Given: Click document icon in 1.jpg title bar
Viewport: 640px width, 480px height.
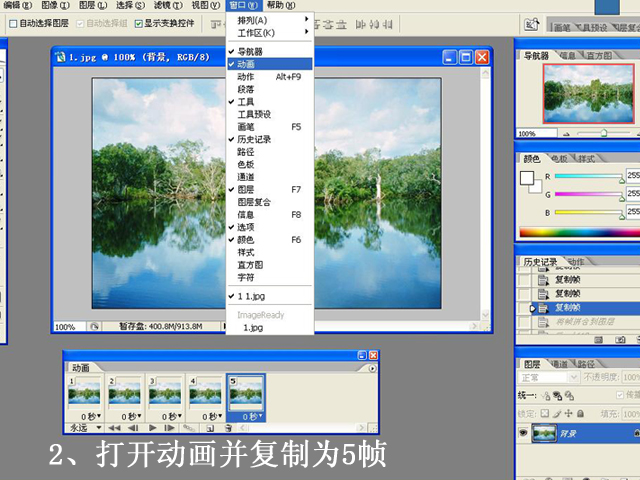Looking at the screenshot, I should [x=60, y=57].
